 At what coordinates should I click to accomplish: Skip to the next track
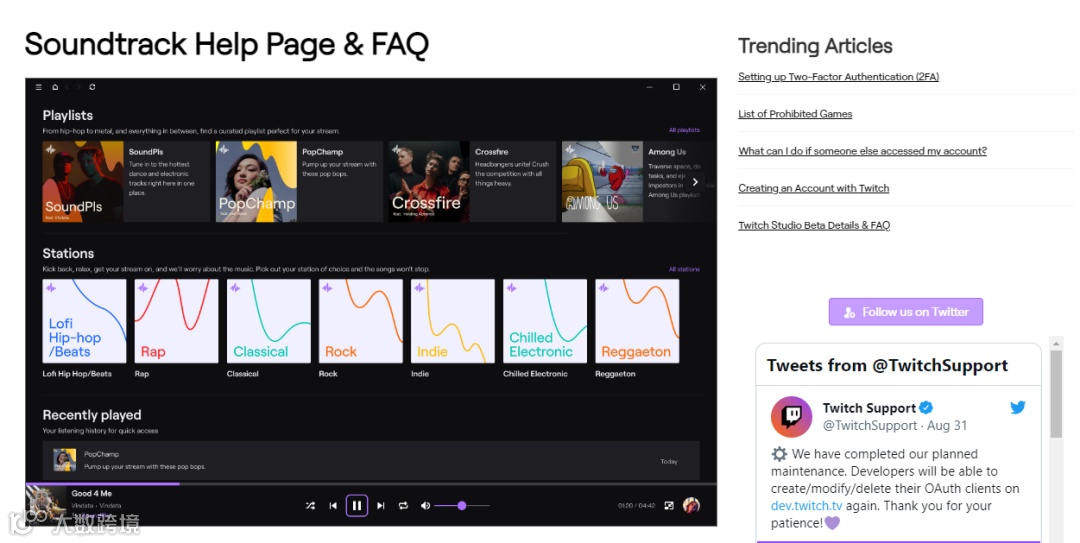click(380, 506)
